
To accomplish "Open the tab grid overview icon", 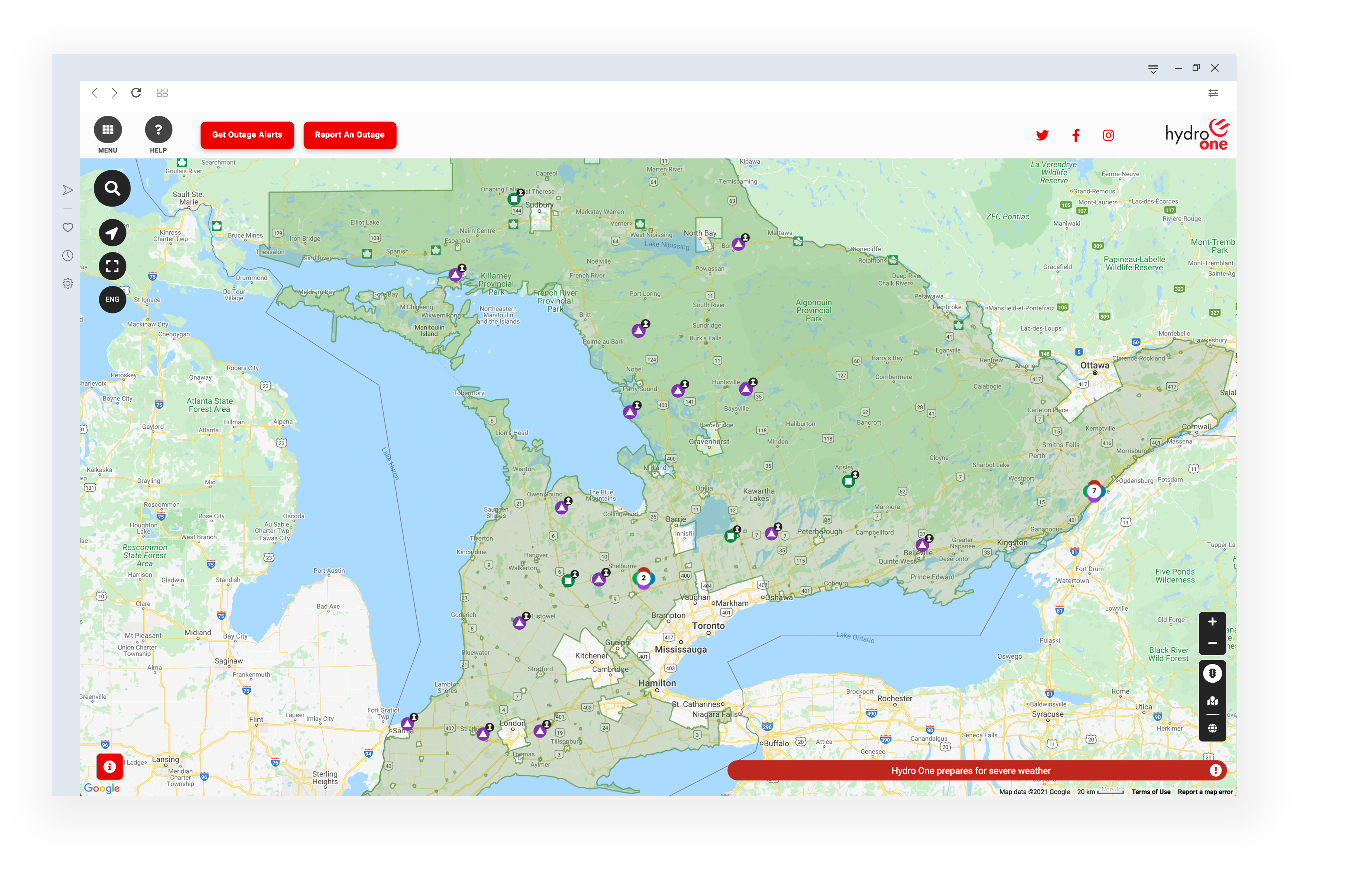I will 162,93.
